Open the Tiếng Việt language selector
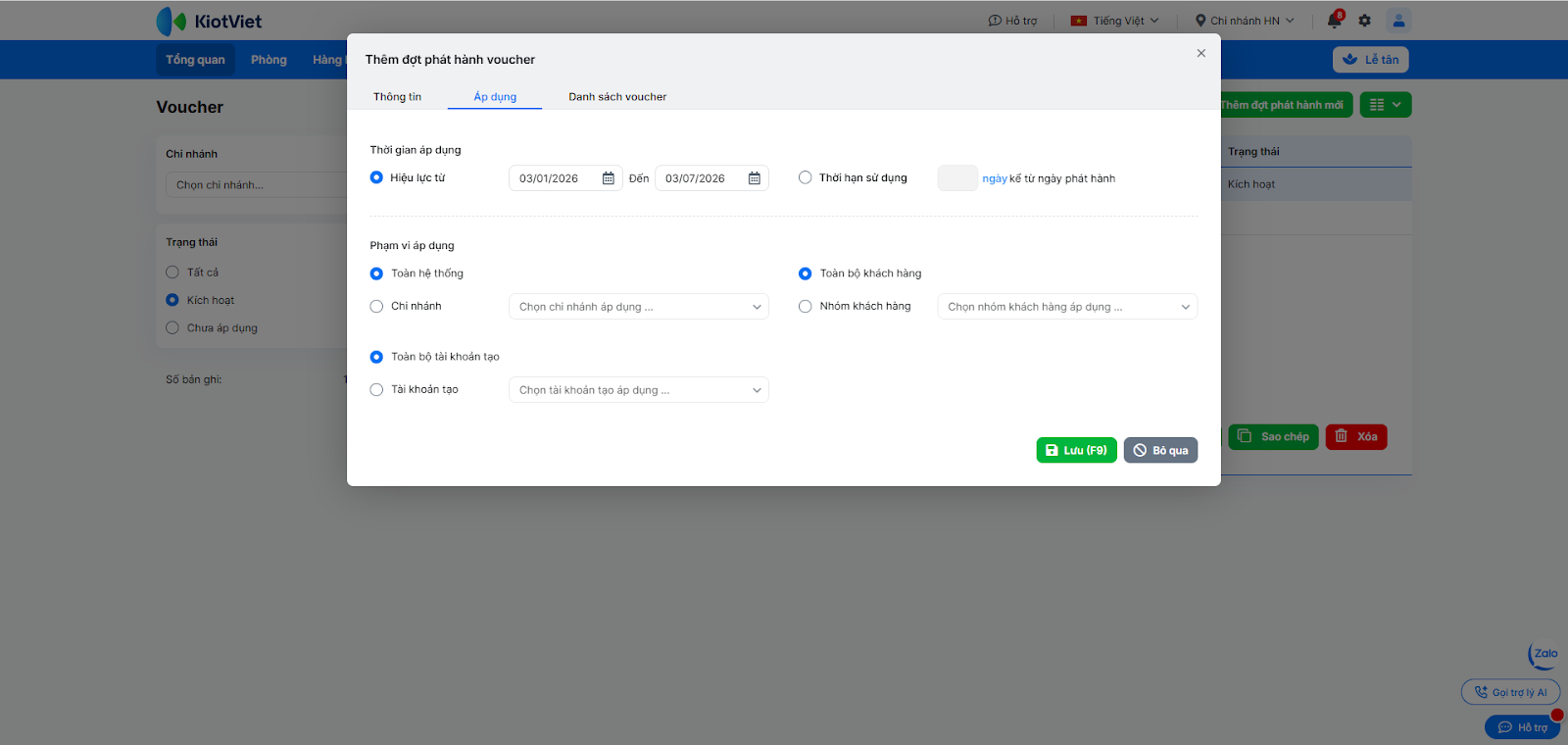 [1115, 21]
